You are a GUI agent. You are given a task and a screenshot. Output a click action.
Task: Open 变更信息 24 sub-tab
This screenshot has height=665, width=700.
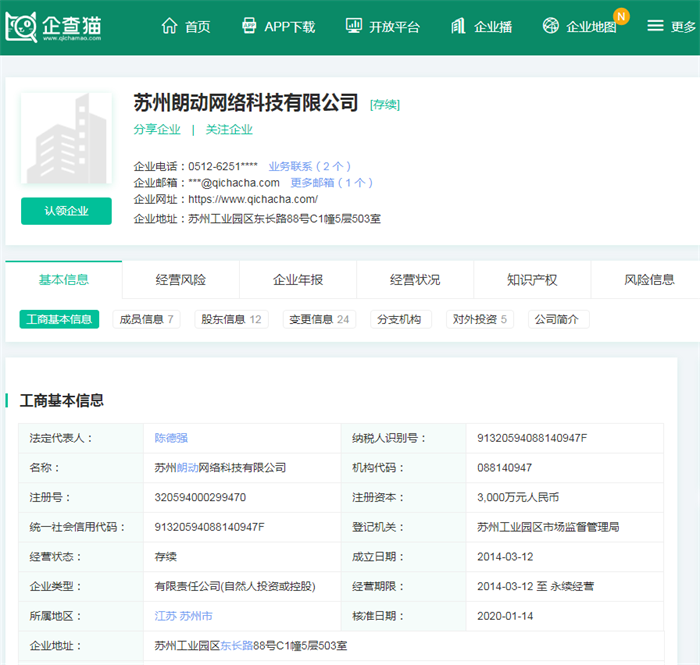click(319, 319)
